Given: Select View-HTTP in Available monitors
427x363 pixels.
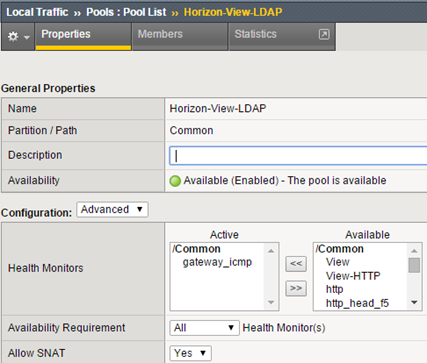Looking at the screenshot, I should tap(353, 276).
